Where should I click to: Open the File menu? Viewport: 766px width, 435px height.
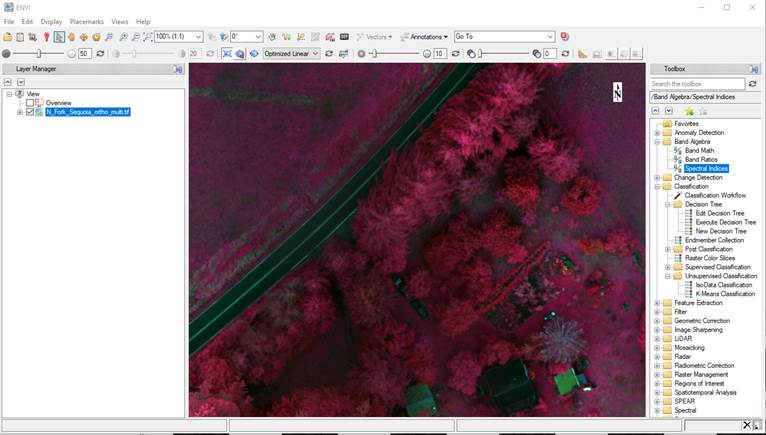coord(9,22)
